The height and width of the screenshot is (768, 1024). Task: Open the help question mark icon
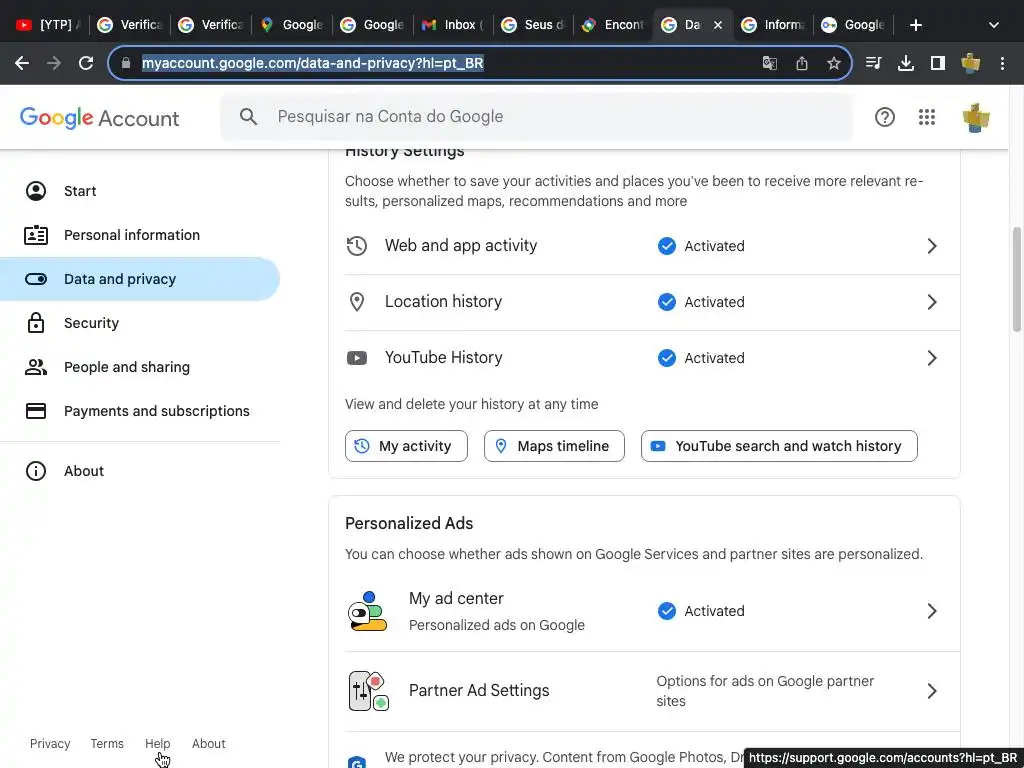click(x=885, y=117)
